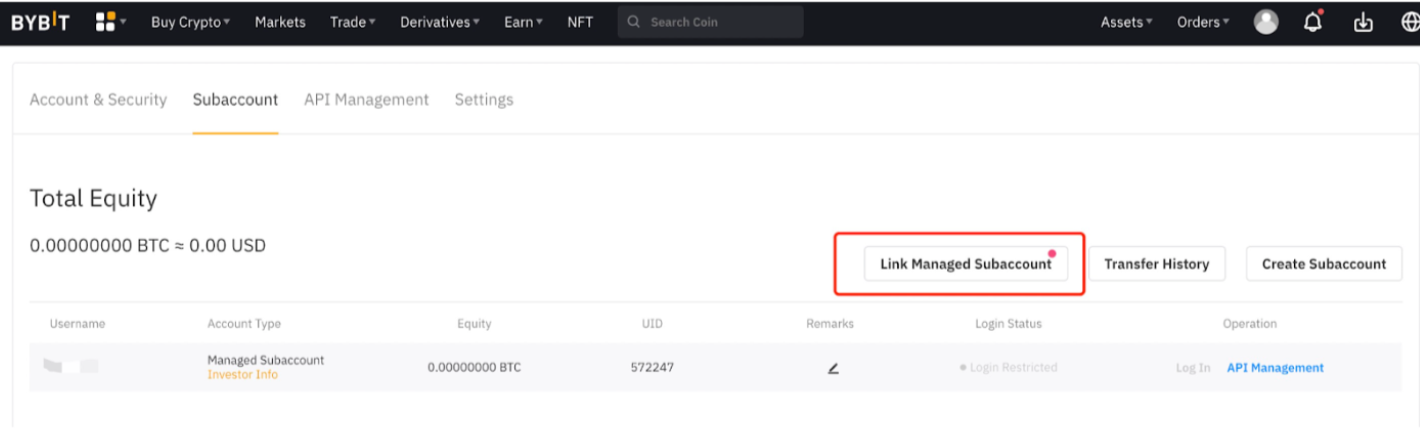
Task: Expand the Derivatives dropdown
Action: (x=439, y=22)
